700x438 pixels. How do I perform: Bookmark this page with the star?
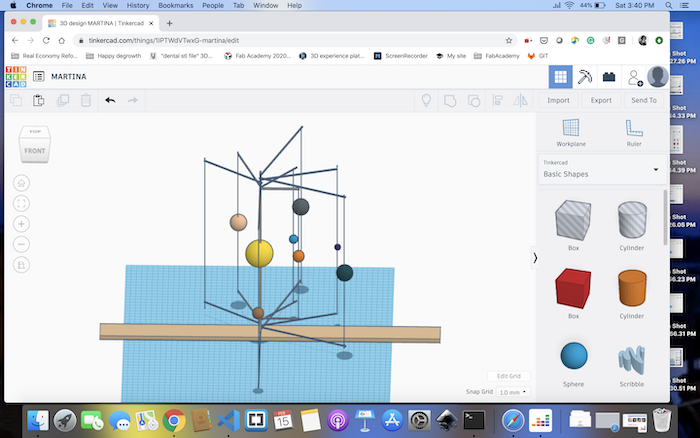point(508,40)
